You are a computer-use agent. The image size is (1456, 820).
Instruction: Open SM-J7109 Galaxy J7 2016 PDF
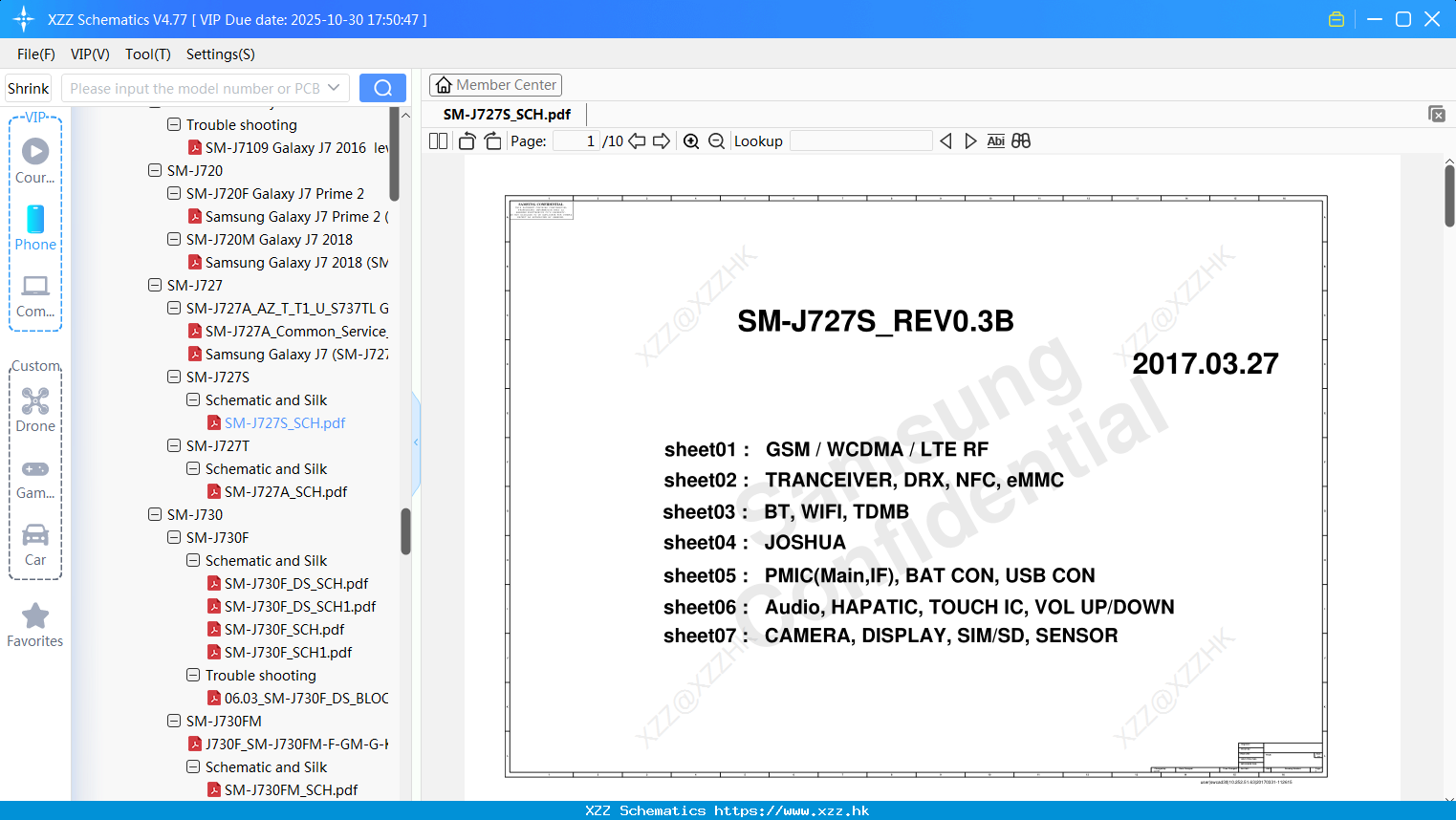(x=288, y=148)
